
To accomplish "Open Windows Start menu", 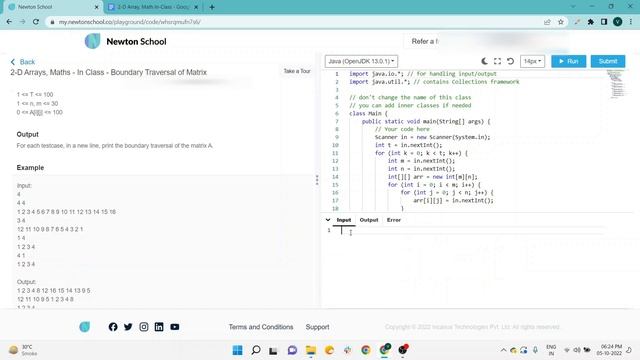I will tap(237, 350).
